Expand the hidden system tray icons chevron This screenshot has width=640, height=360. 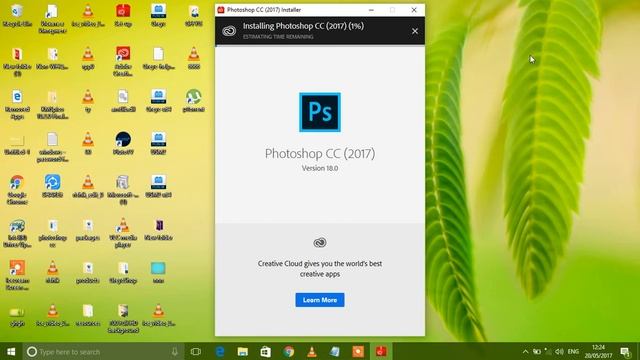(525, 351)
